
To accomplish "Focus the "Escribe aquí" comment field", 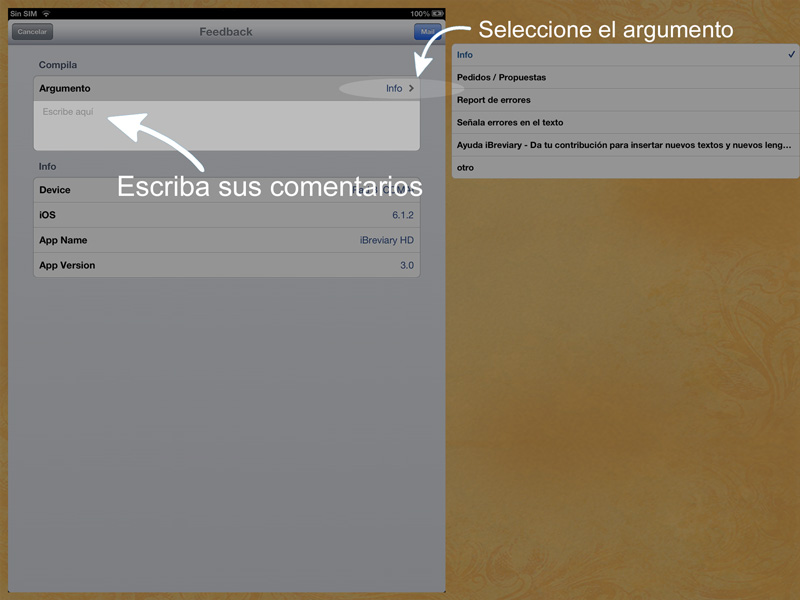I will [x=226, y=125].
